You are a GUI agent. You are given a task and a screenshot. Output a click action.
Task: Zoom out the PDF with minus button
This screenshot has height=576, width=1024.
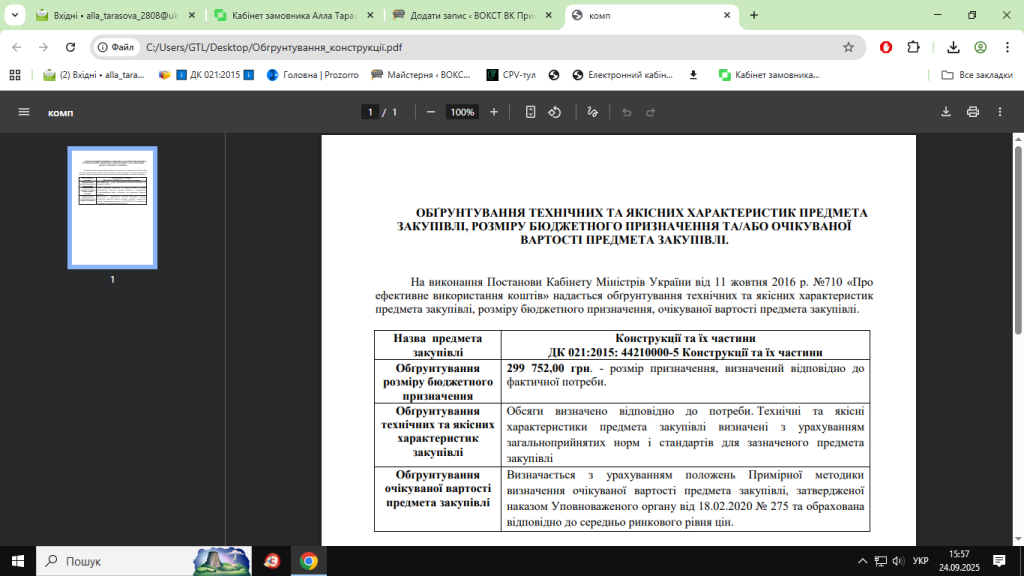click(431, 112)
